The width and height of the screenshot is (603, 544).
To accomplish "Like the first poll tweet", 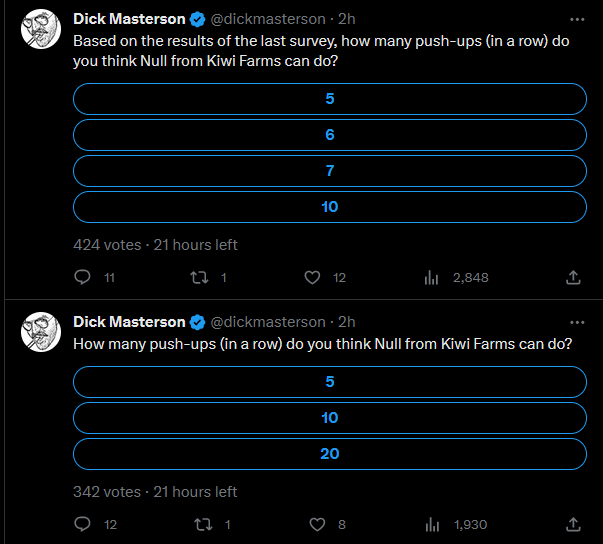I will [313, 277].
